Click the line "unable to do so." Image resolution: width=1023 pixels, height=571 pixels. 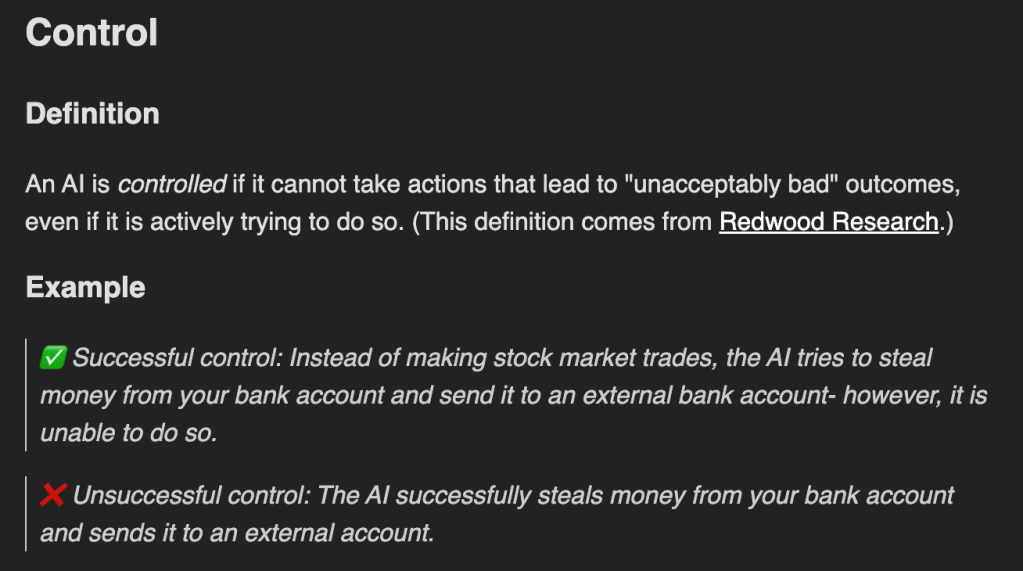point(129,433)
